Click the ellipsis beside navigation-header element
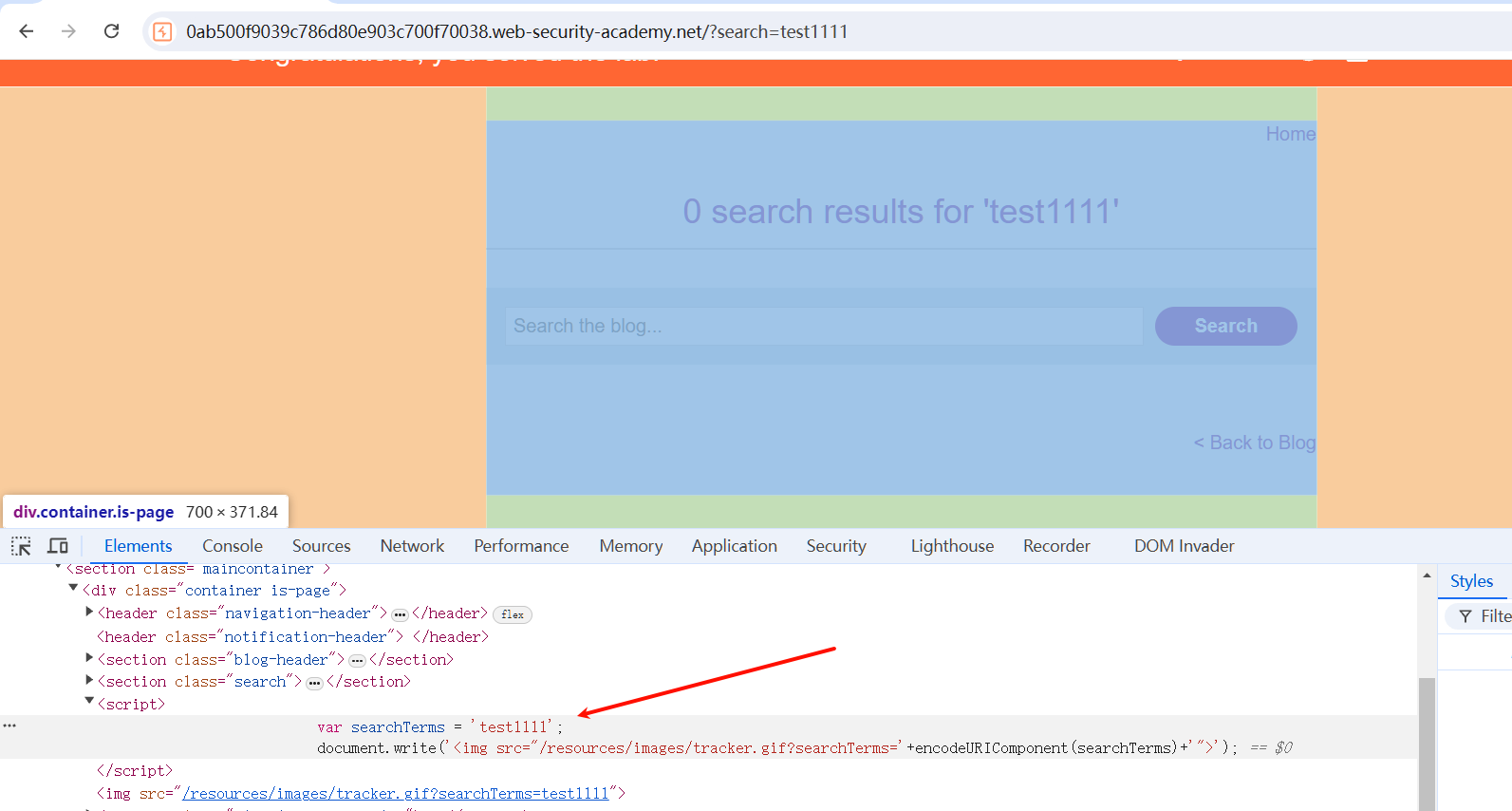 pyautogui.click(x=400, y=614)
